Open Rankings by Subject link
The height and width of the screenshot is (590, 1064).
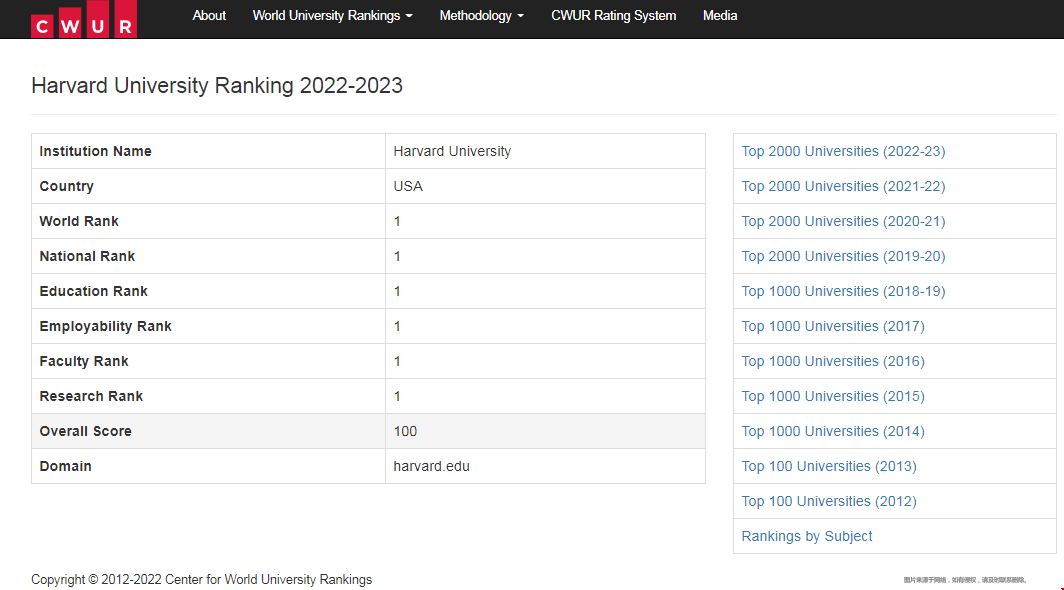click(807, 536)
